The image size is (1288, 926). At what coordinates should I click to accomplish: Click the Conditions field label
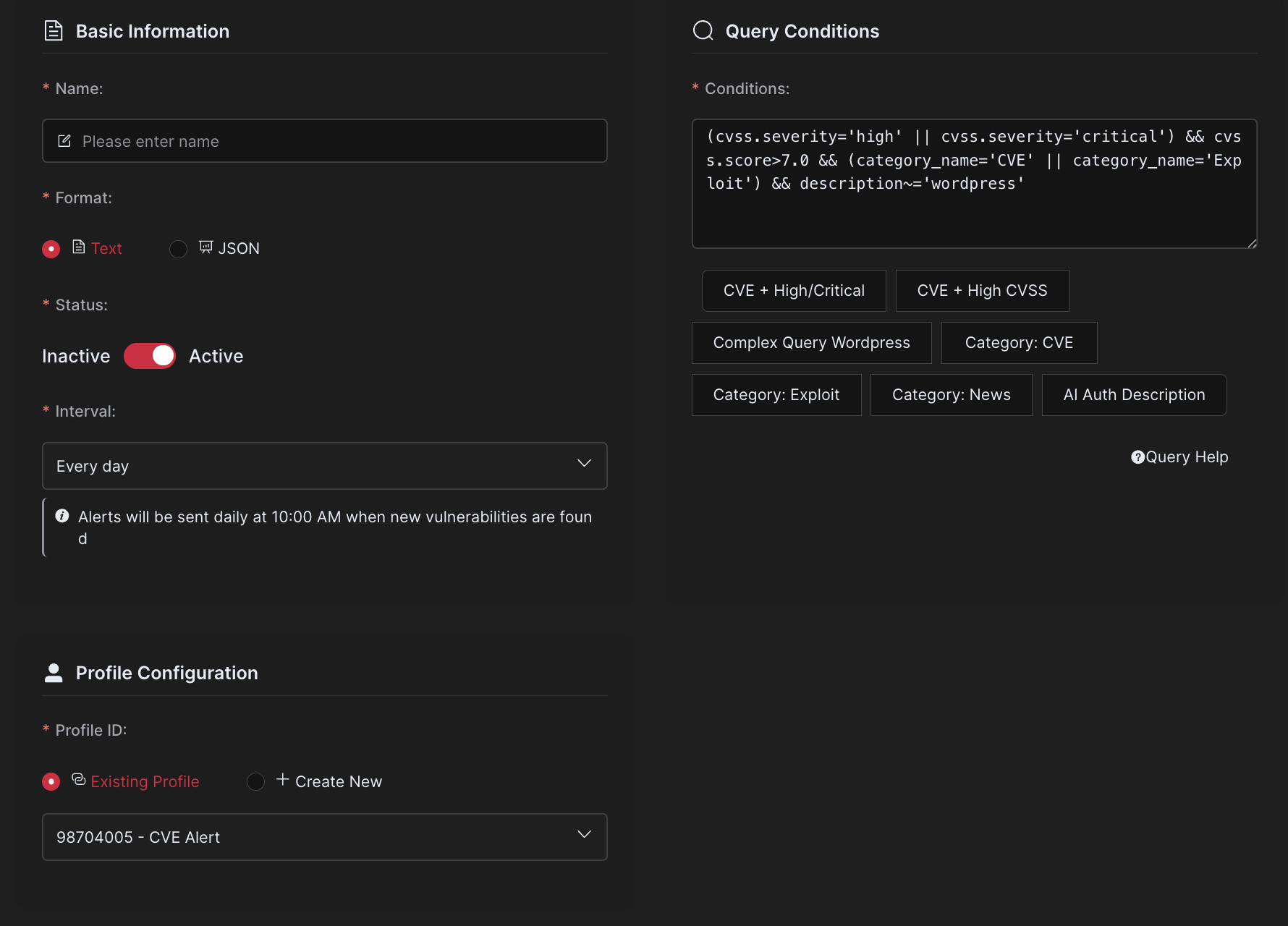[747, 89]
